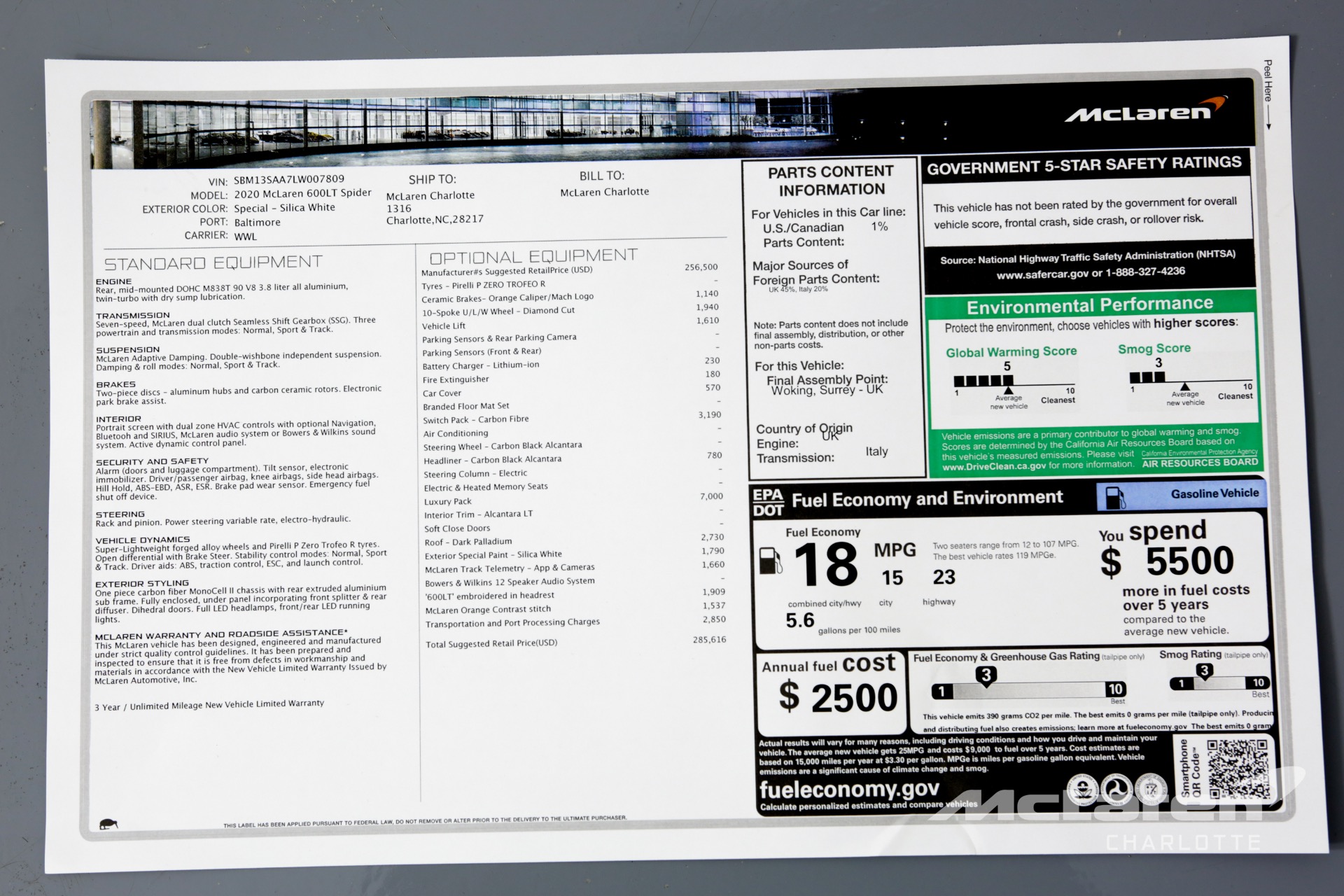Click the SUSPENSION section heading
Viewport: 1344px width, 896px height.
point(128,350)
